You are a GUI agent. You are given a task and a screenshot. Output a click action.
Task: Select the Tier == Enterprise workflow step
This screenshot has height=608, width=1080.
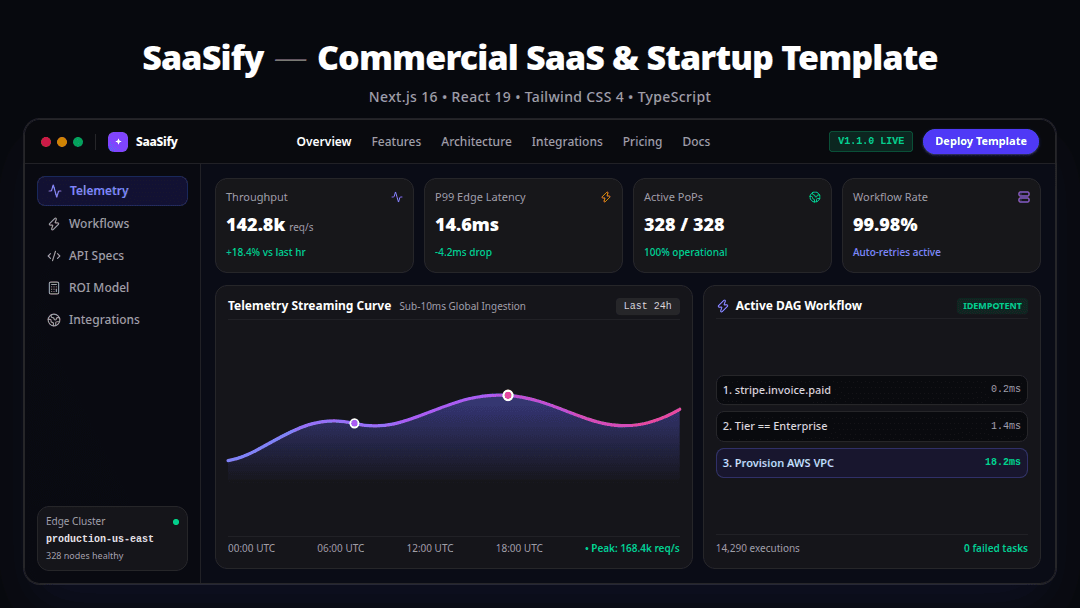coord(871,426)
